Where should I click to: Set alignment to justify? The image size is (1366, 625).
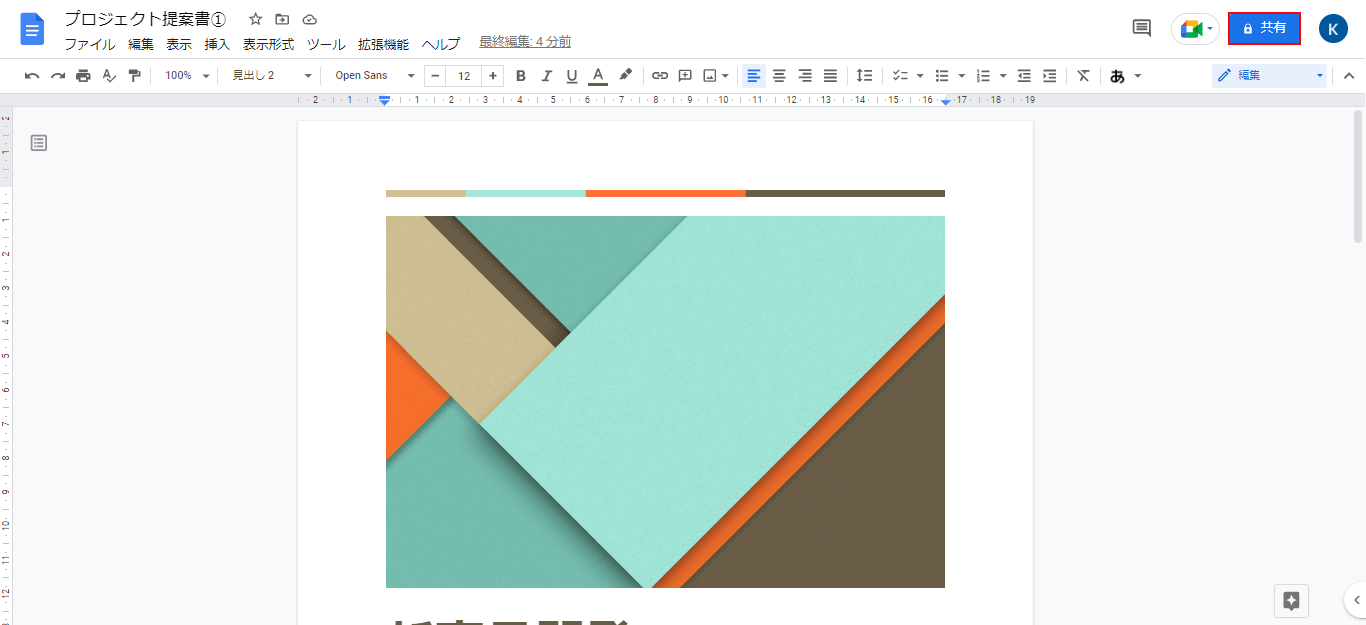pyautogui.click(x=830, y=75)
